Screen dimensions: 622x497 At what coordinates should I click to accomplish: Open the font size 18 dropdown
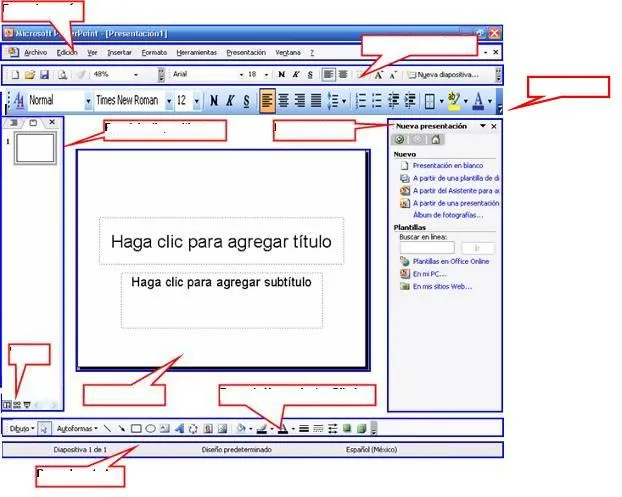pyautogui.click(x=266, y=75)
